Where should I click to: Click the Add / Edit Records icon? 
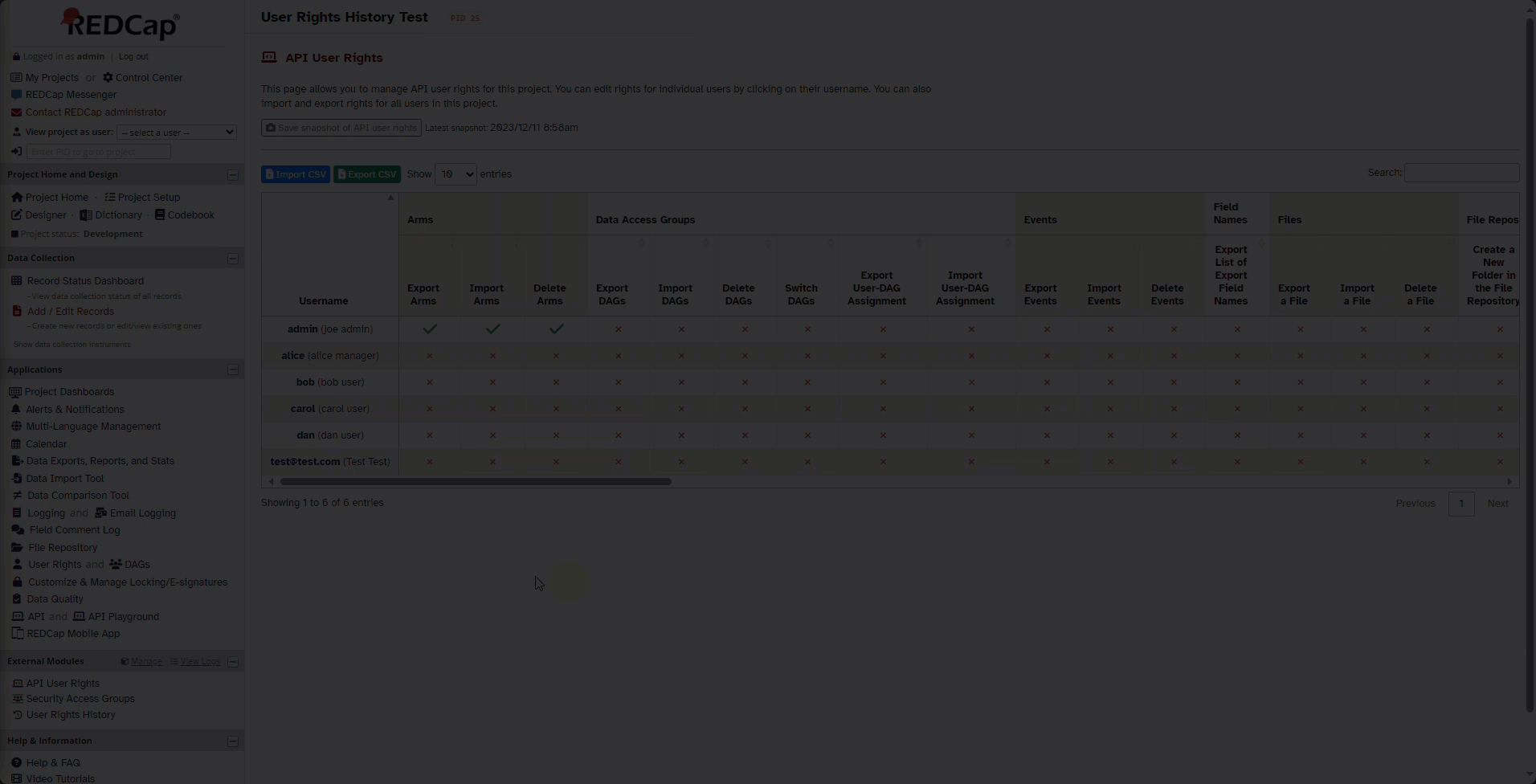[x=17, y=312]
